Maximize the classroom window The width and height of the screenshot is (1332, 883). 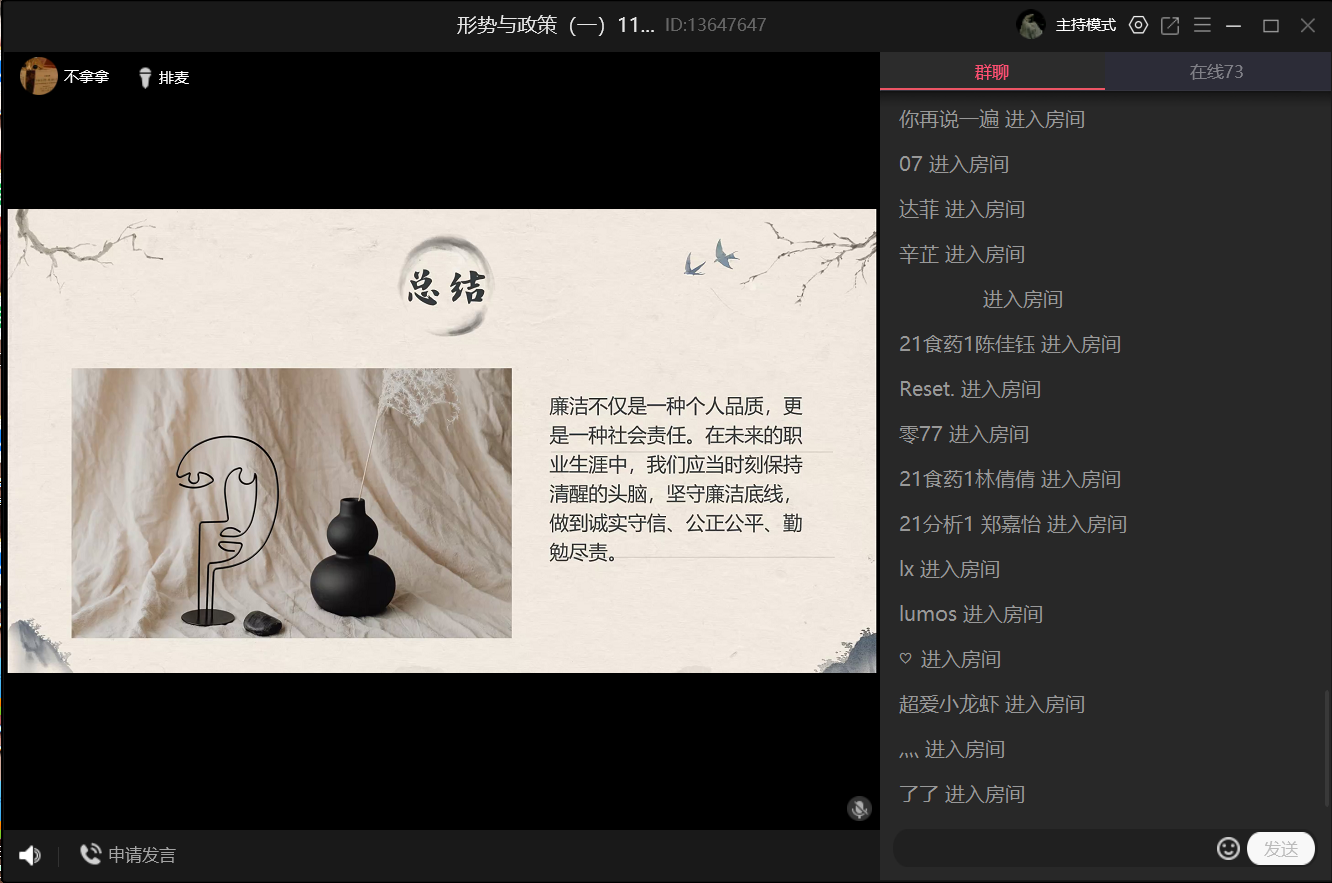click(x=1271, y=26)
